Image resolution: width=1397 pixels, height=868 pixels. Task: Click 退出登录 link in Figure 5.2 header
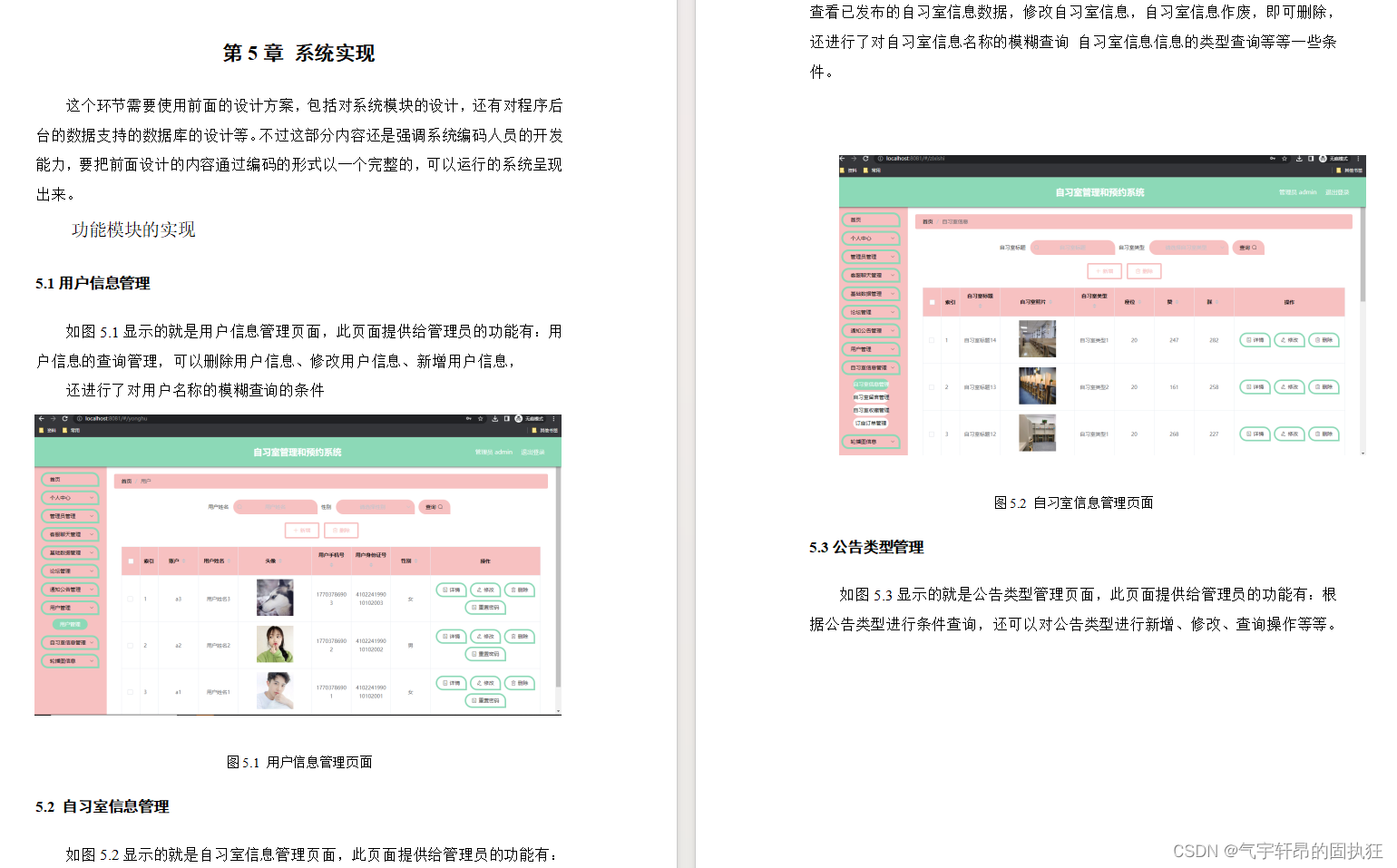pyautogui.click(x=1337, y=192)
